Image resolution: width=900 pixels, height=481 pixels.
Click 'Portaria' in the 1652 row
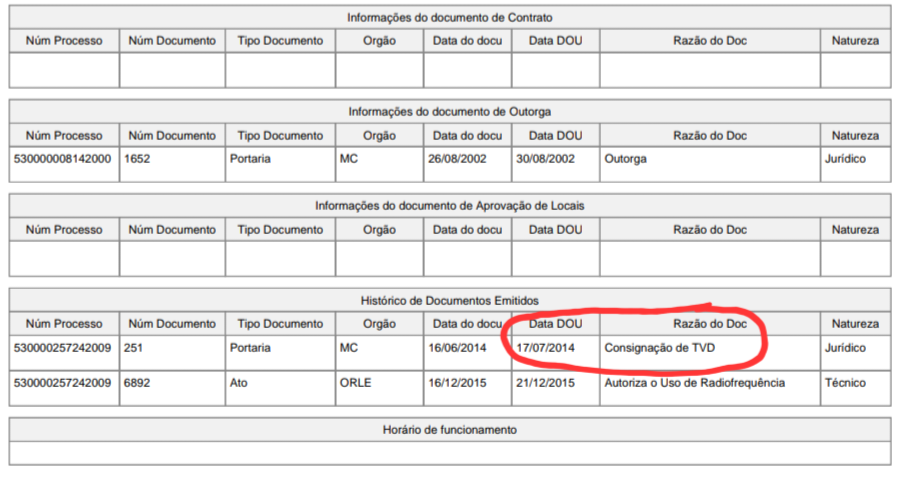click(250, 159)
